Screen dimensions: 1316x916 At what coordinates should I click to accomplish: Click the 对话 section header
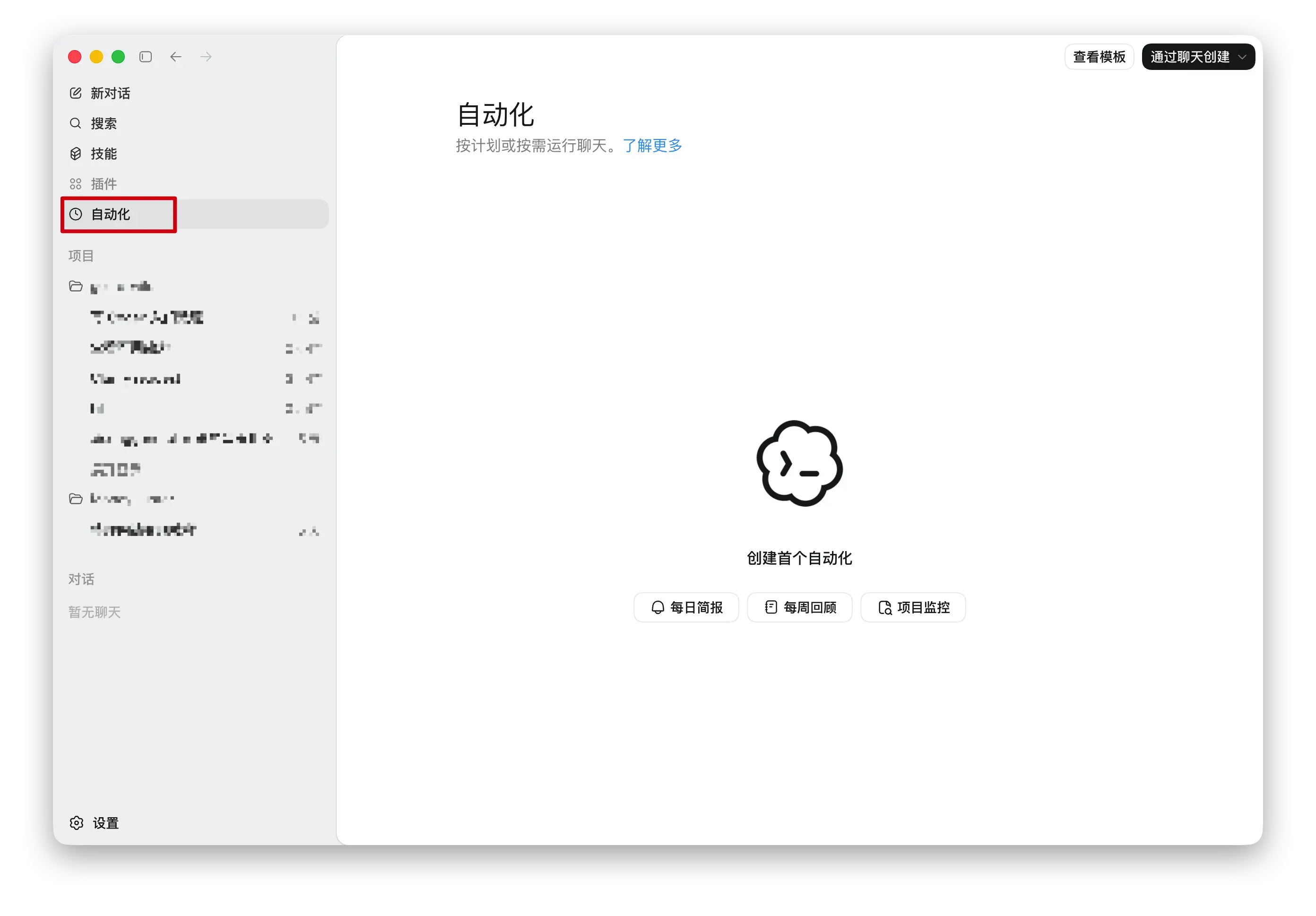(81, 579)
